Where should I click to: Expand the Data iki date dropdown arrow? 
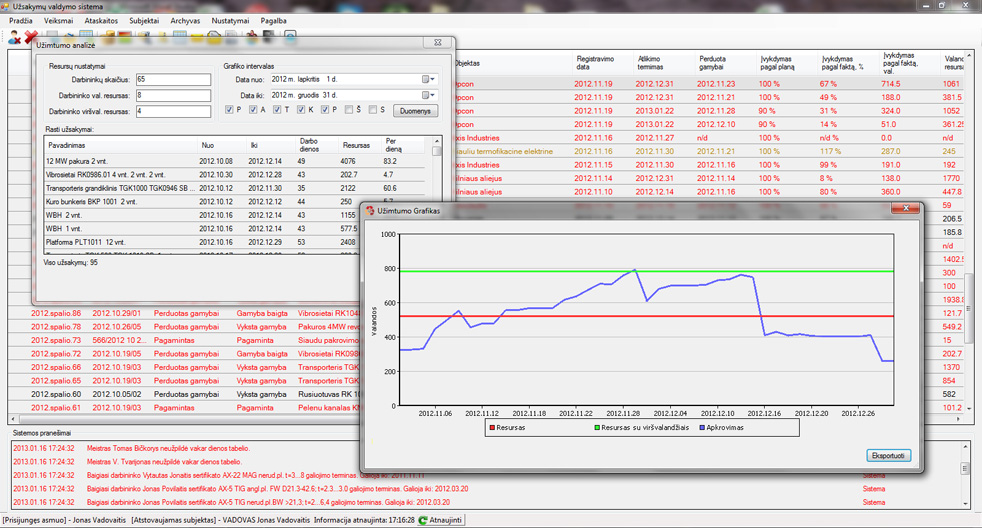[433, 95]
